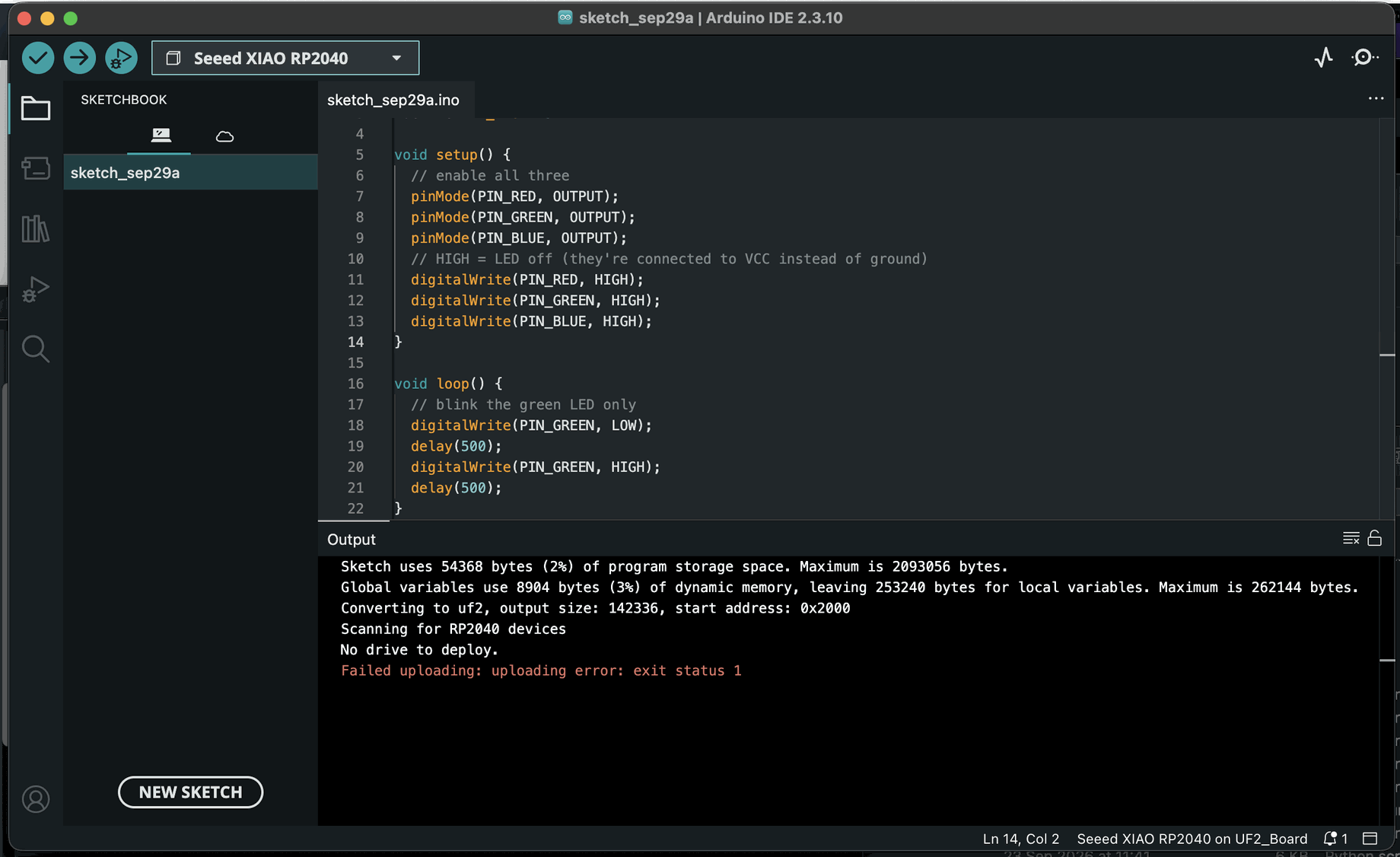Click the Failed uploading error message
The image size is (1400, 857).
click(x=541, y=671)
